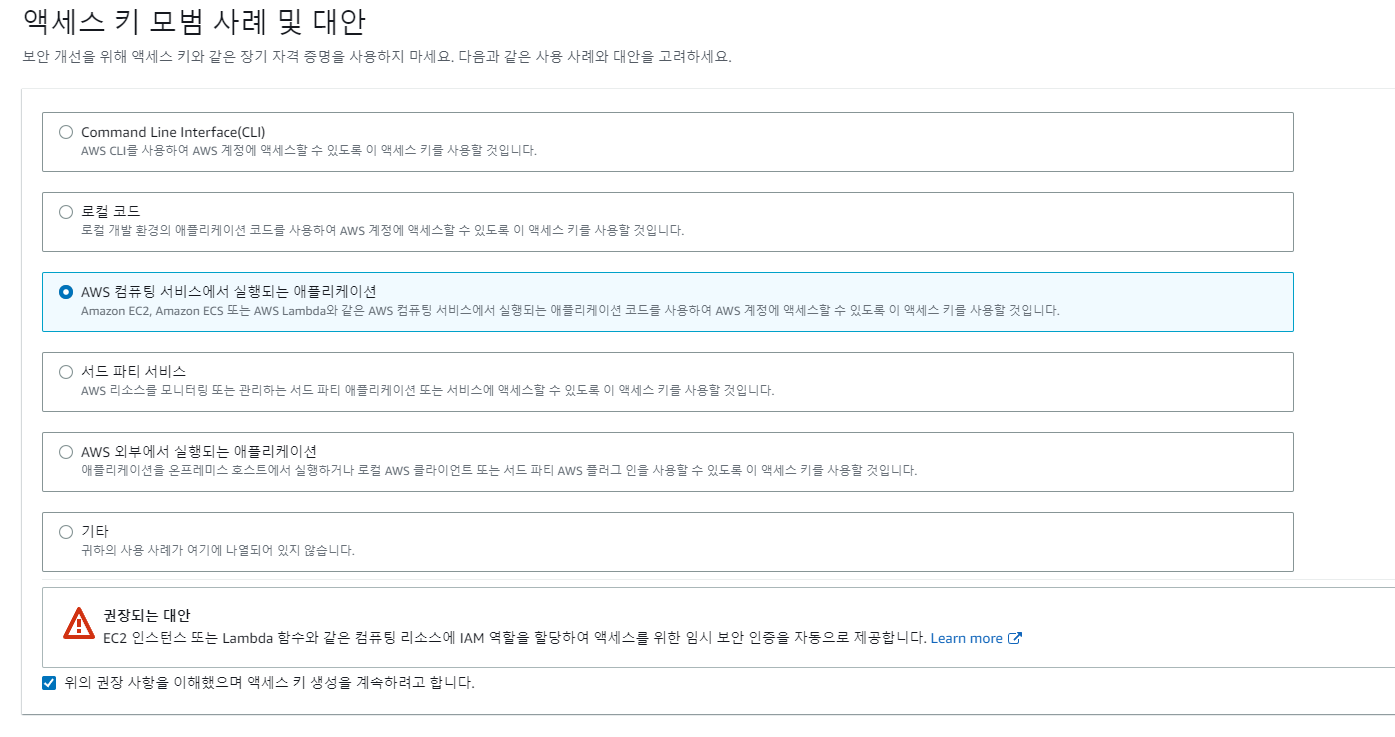
Task: Click the CLI option description text
Action: pyautogui.click(x=309, y=150)
